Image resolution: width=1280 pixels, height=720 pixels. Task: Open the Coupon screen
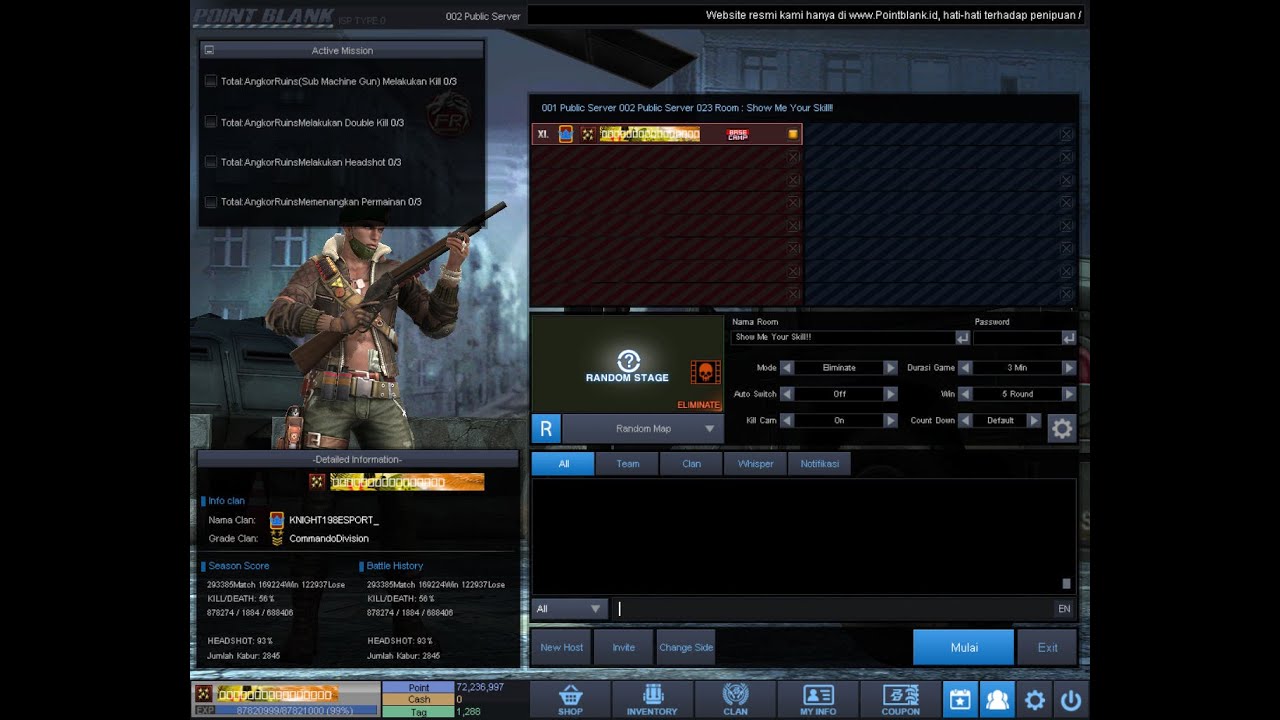(900, 699)
